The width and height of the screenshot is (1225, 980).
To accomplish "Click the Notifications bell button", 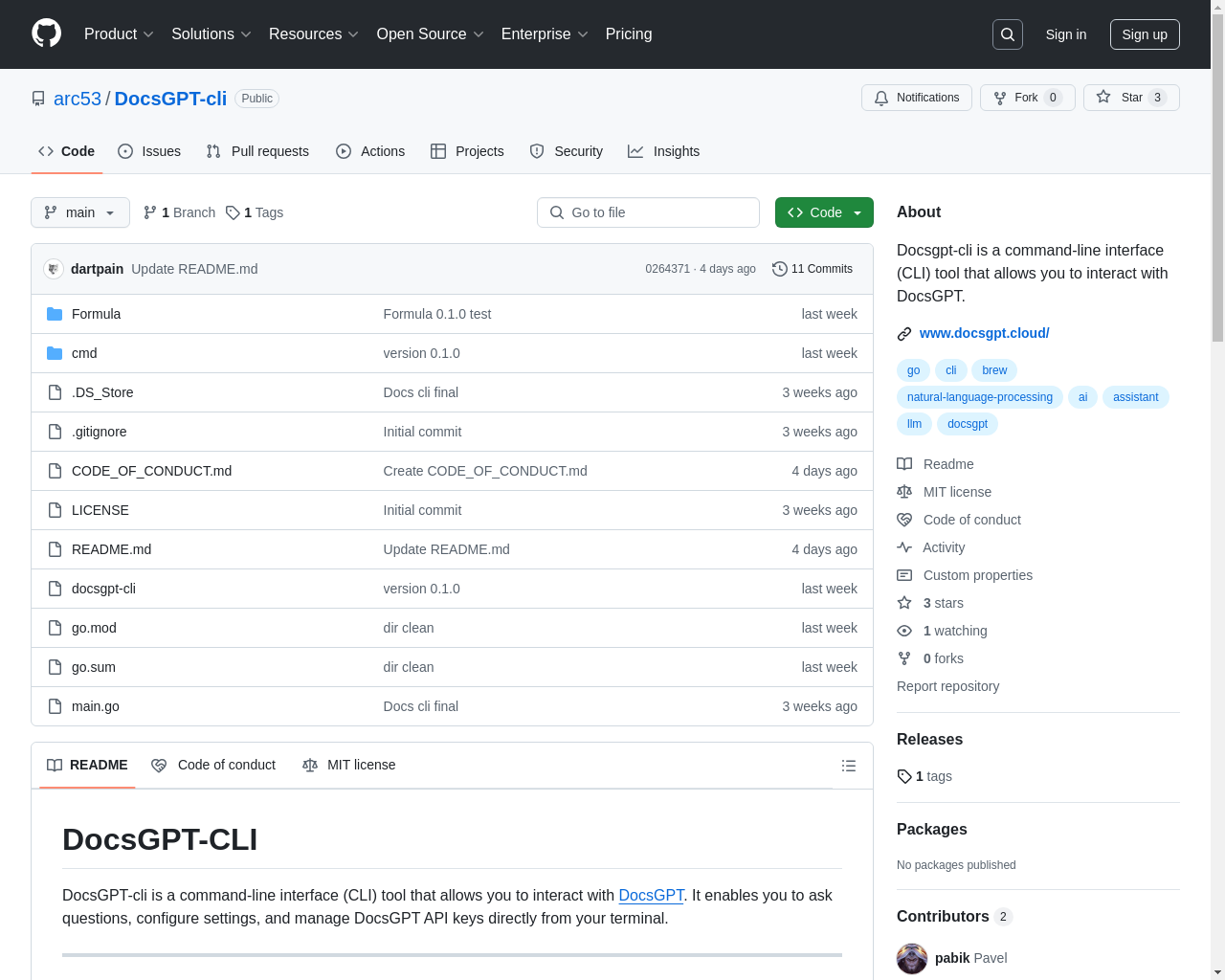I will click(x=917, y=98).
